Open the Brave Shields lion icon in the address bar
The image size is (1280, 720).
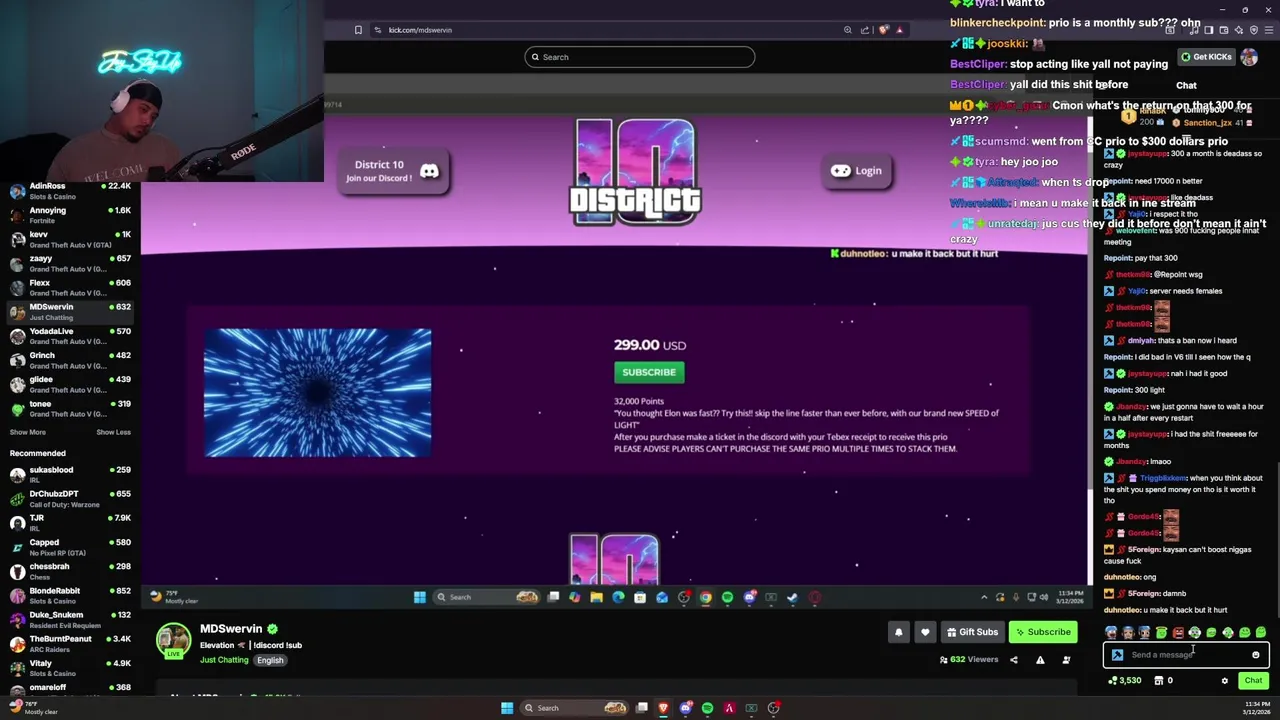[x=883, y=30]
